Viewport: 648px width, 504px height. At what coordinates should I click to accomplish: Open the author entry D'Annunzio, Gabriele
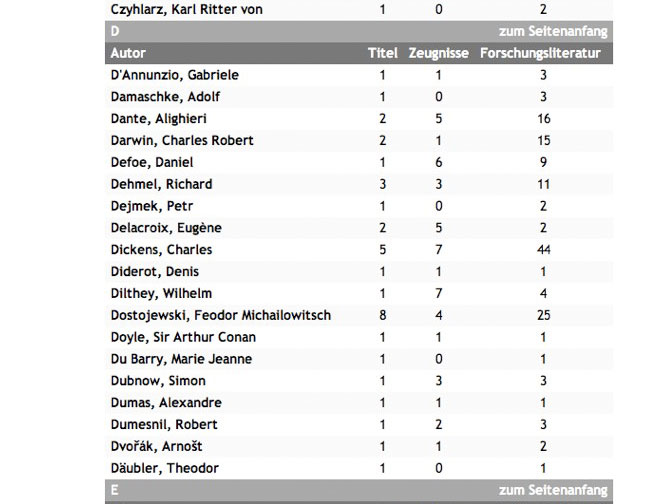tap(175, 75)
